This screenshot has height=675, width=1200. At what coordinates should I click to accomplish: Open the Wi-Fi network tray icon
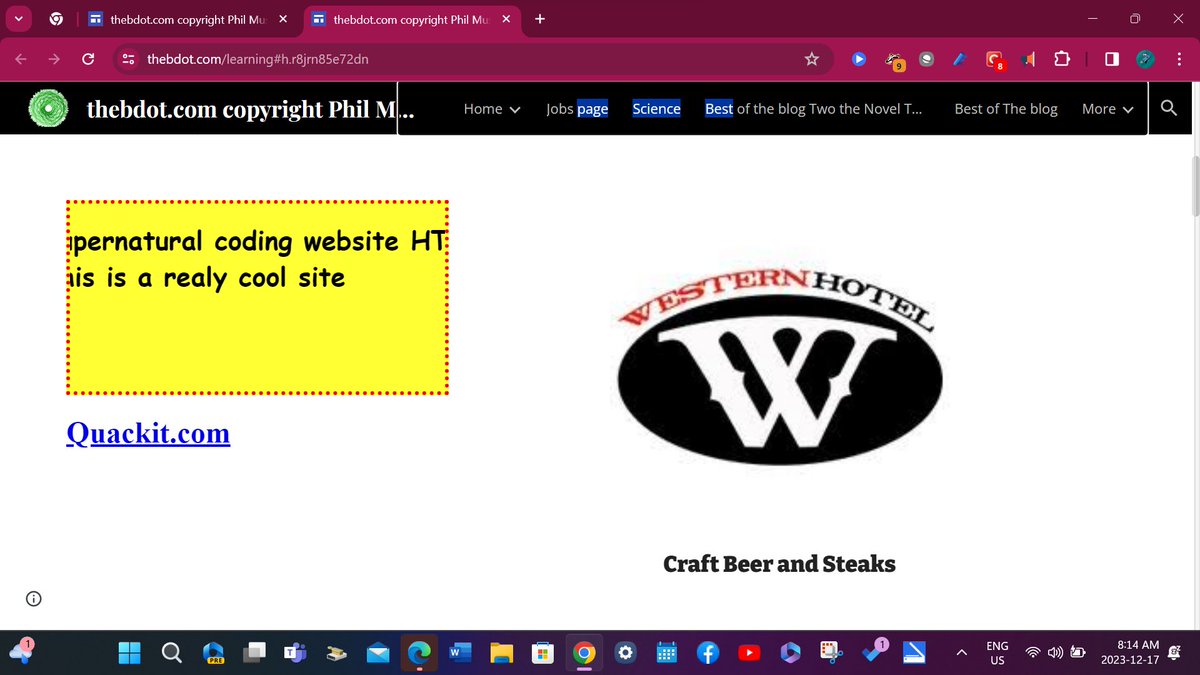coord(1033,653)
